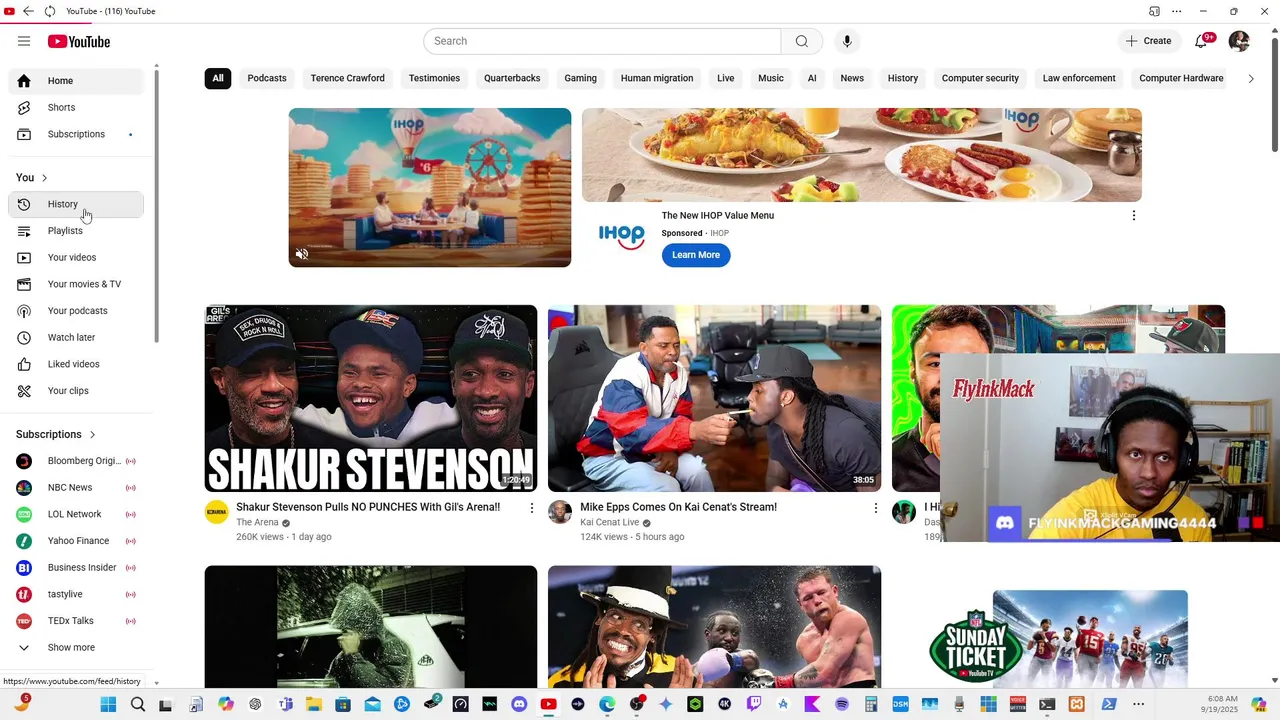Click the Create button

pos(1148,41)
